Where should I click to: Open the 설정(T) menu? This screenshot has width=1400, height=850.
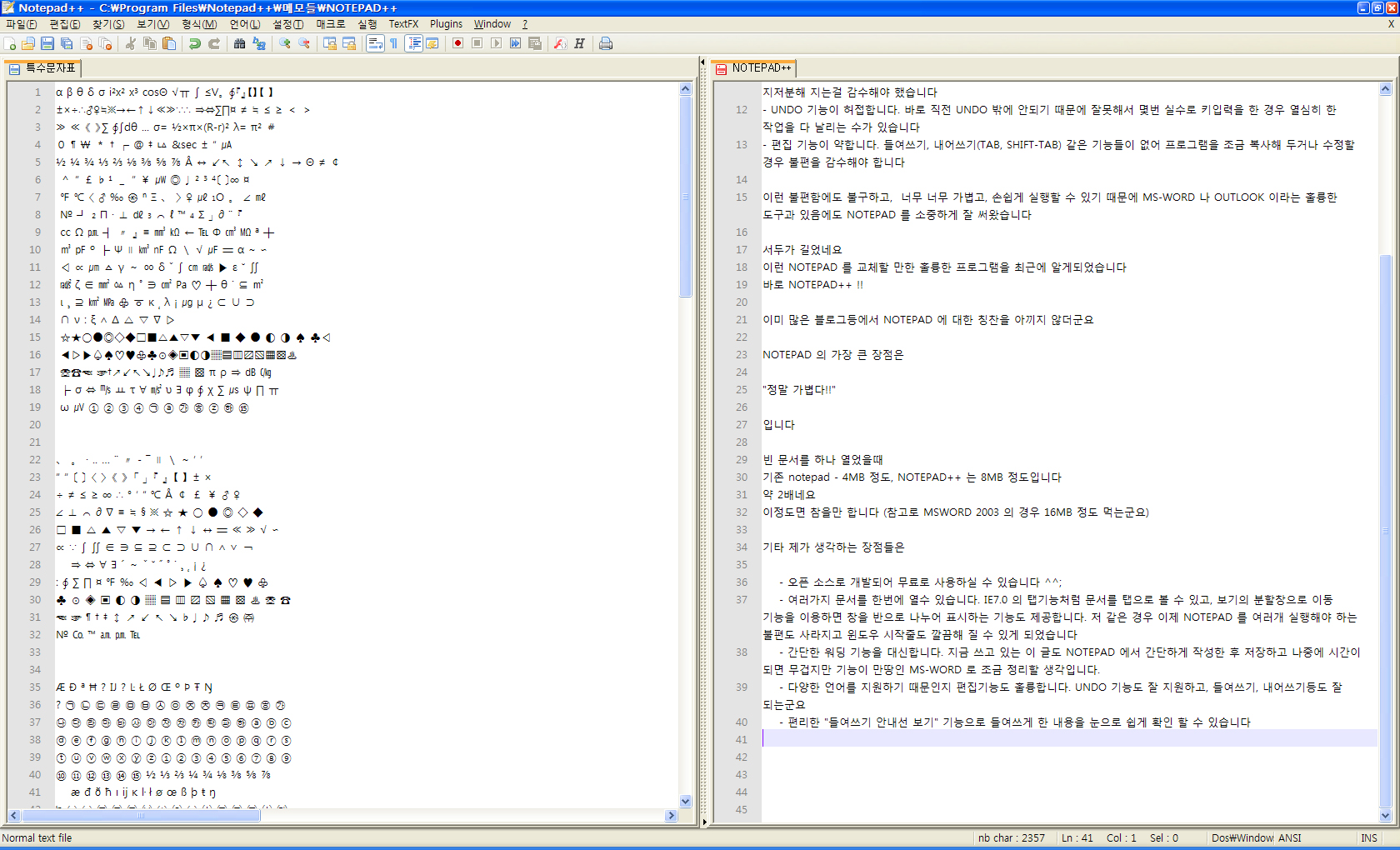[x=288, y=24]
